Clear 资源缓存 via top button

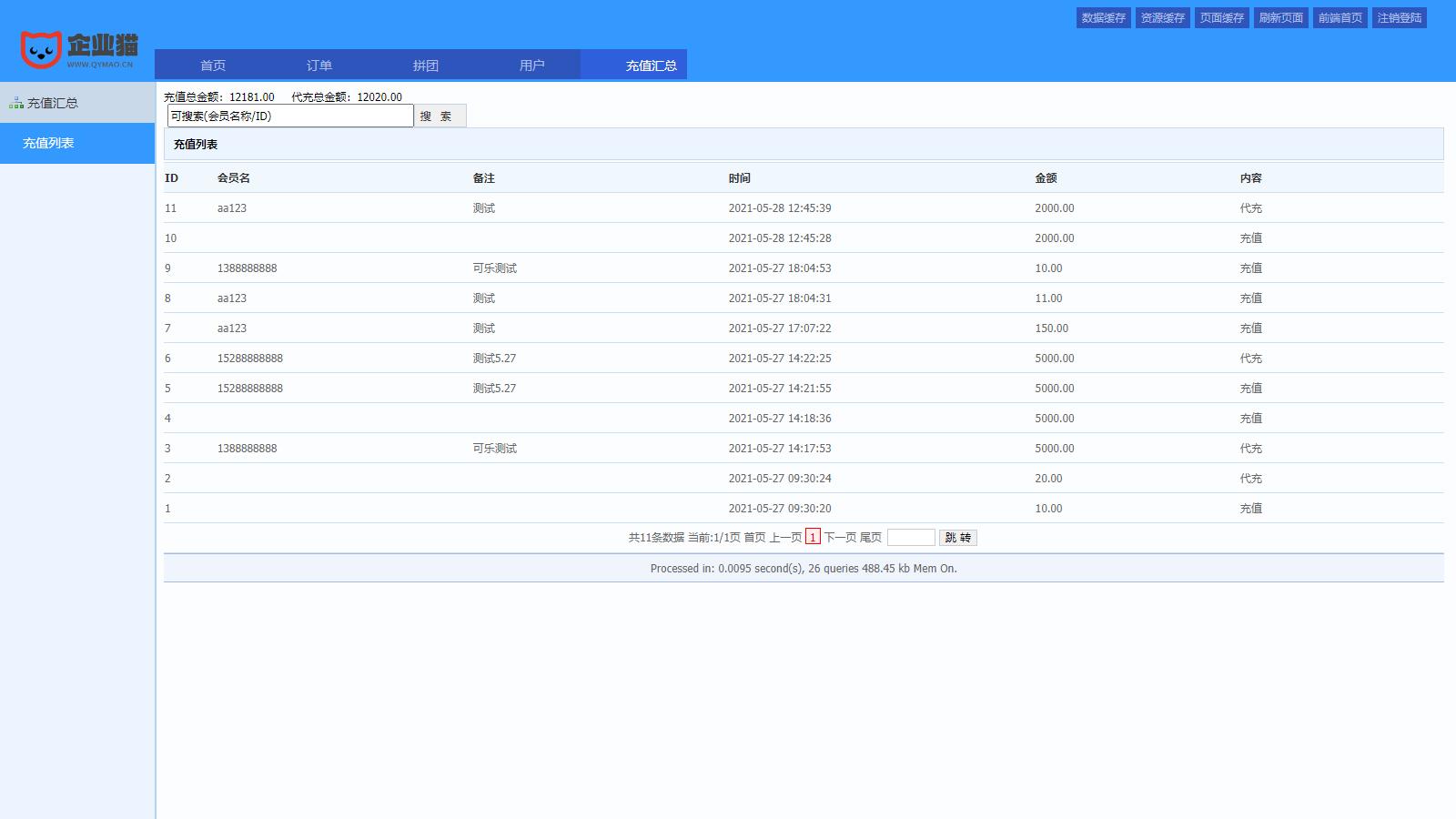coord(1162,18)
